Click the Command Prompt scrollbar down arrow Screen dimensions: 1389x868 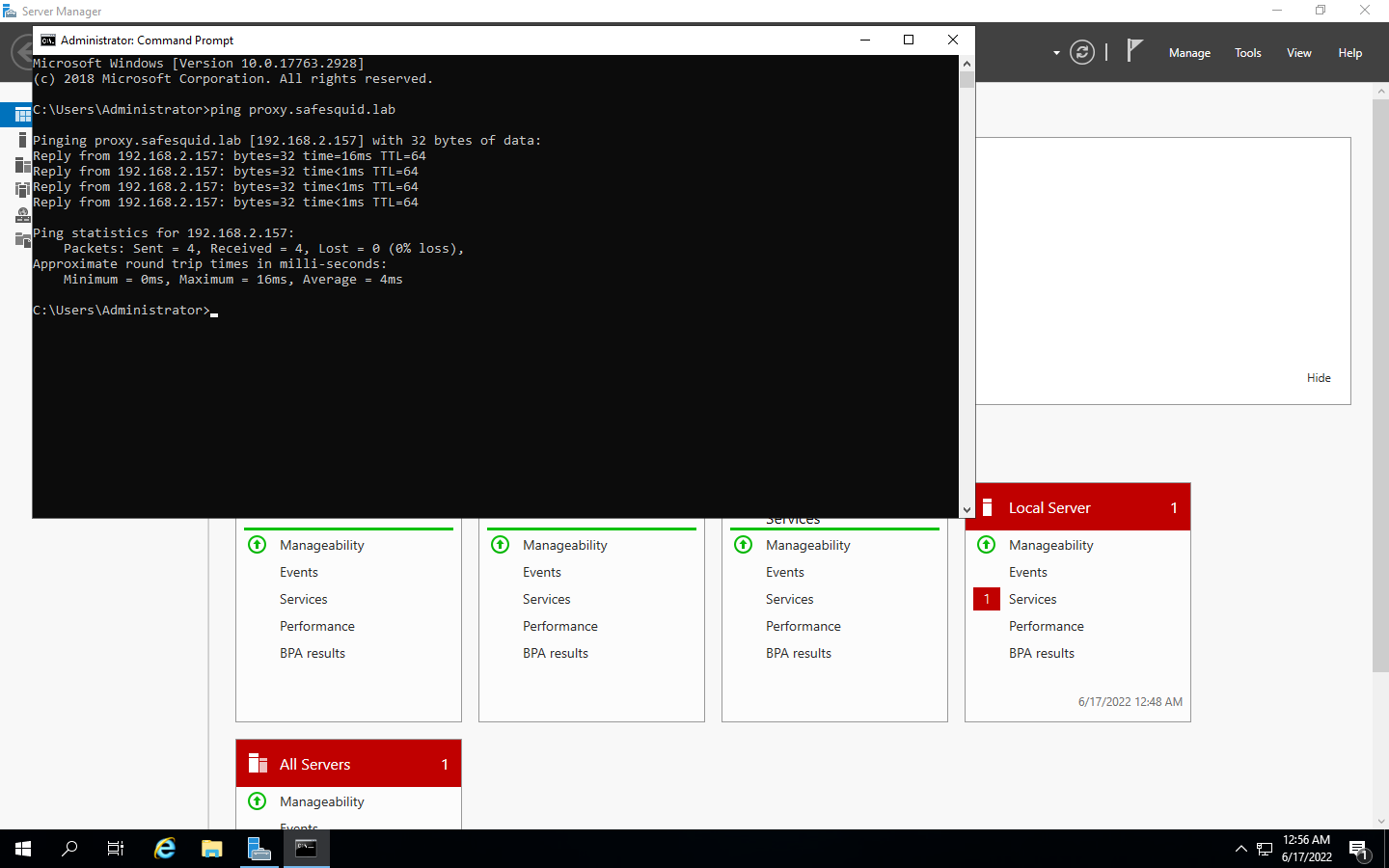(967, 508)
